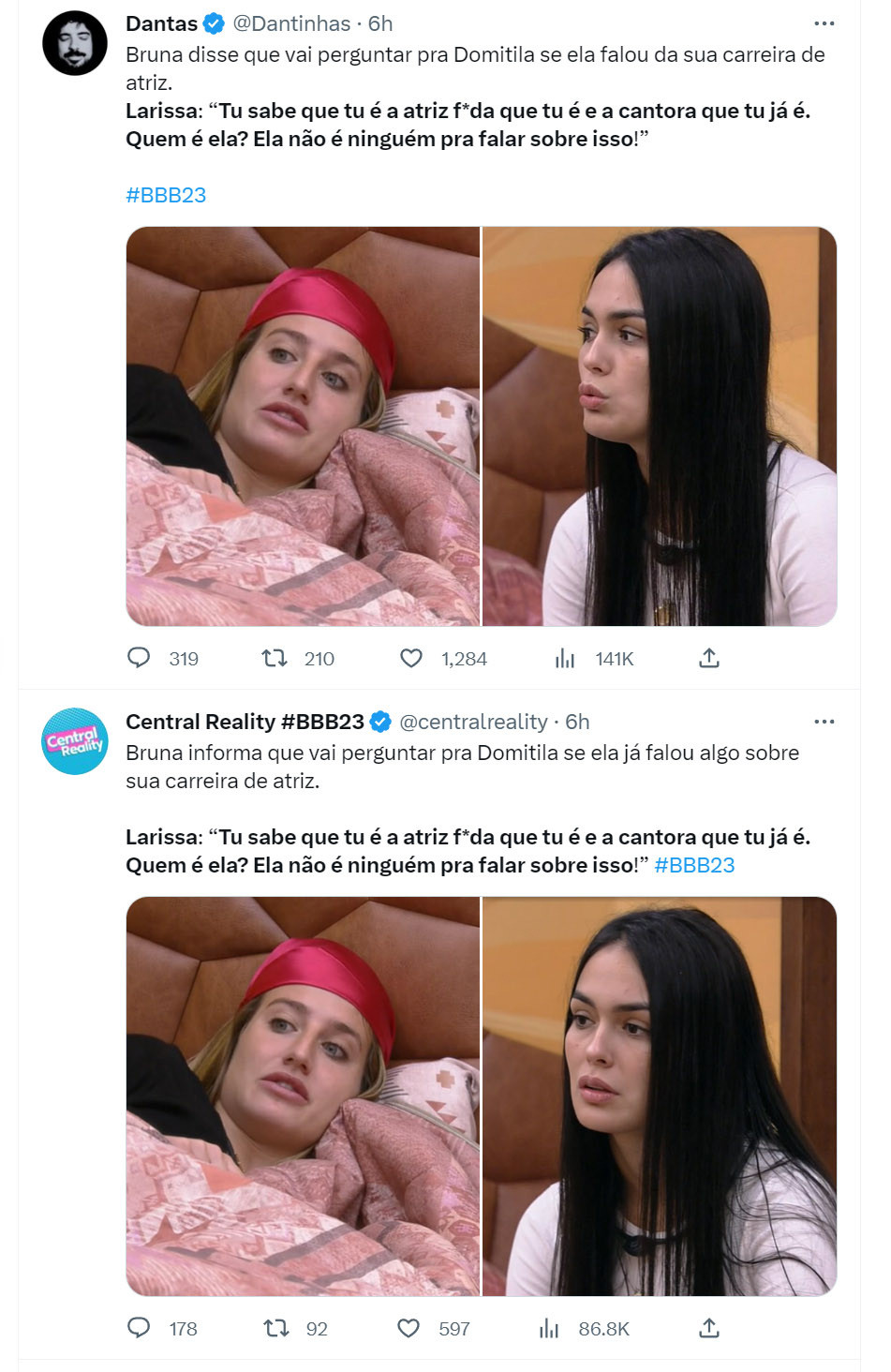Retweet the Dantas post with 210 retweets
Viewport: 891px width, 1372px height.
[x=275, y=658]
